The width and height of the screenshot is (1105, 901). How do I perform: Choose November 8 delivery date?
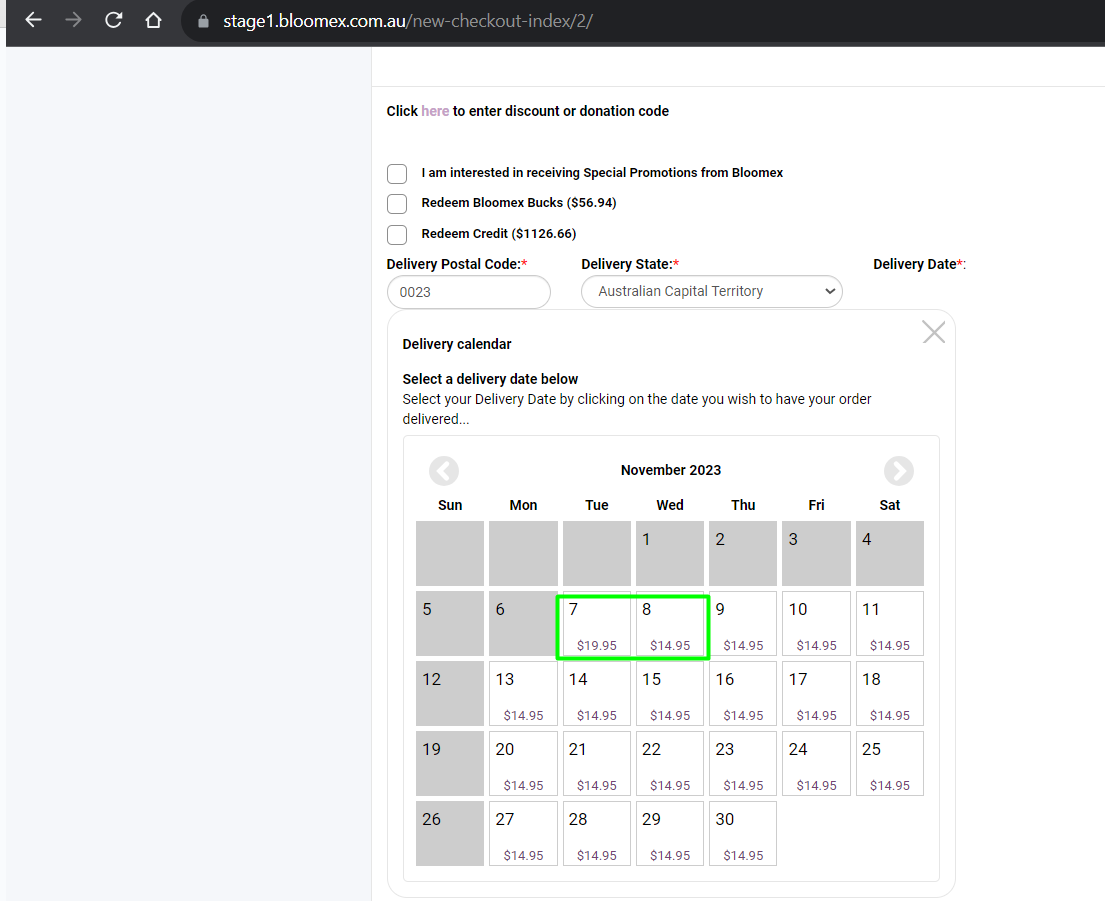click(x=669, y=623)
